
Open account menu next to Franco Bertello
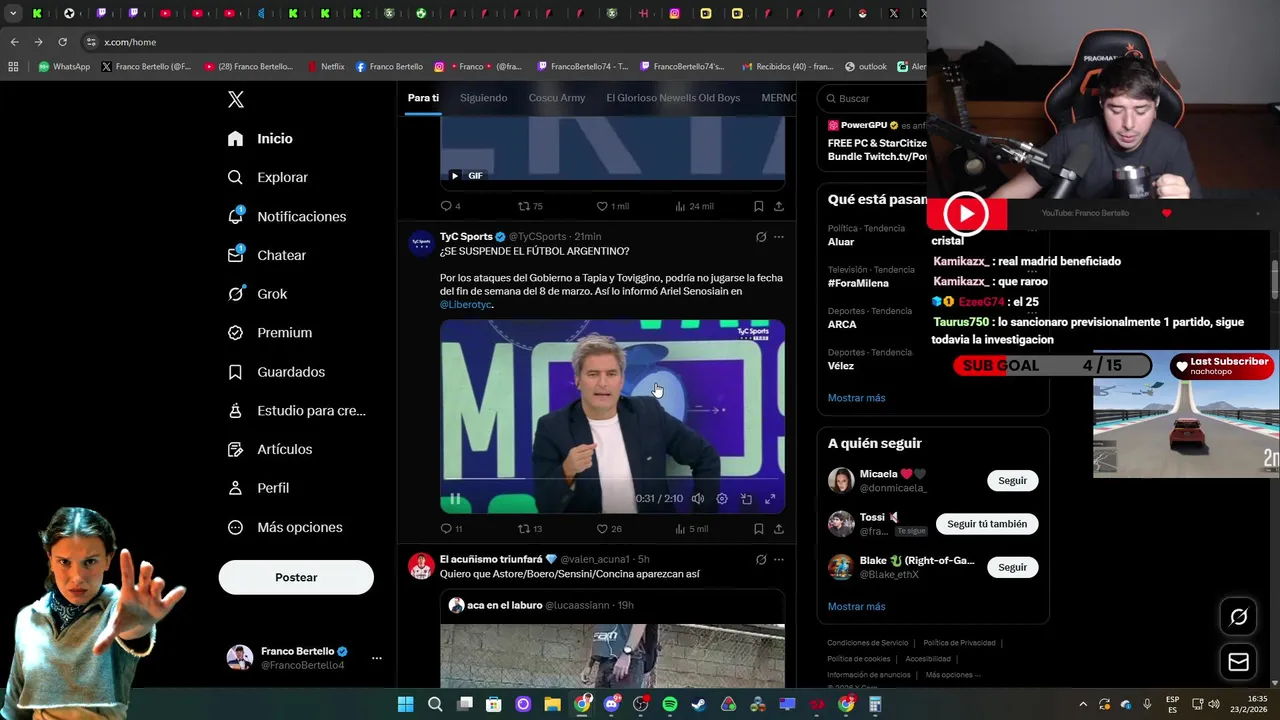pos(377,658)
